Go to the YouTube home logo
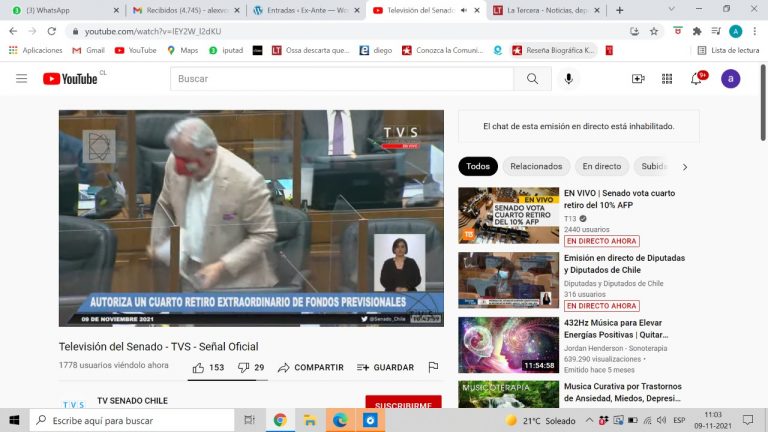The height and width of the screenshot is (432, 768). pos(70,78)
